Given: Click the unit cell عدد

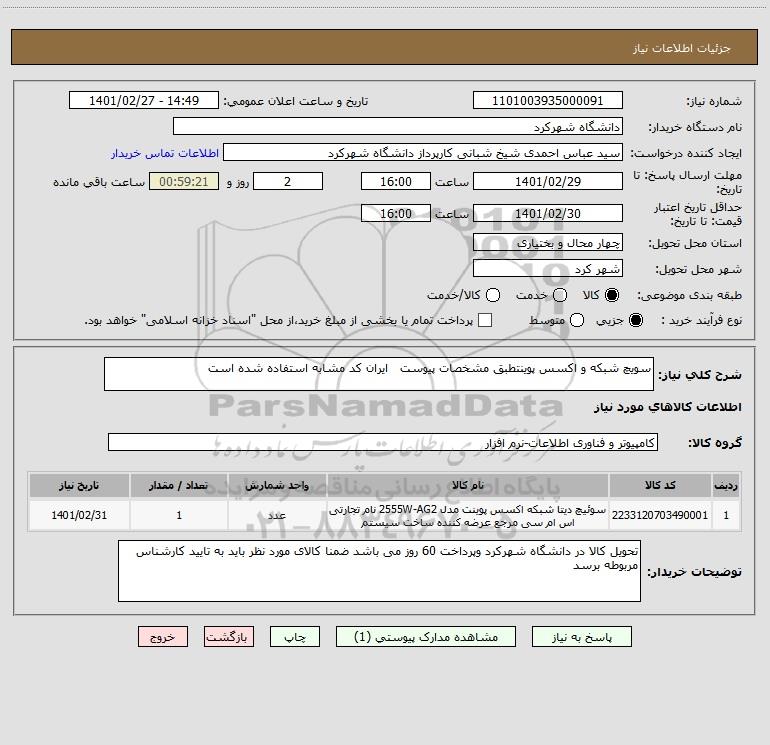Looking at the screenshot, I should point(277,515).
